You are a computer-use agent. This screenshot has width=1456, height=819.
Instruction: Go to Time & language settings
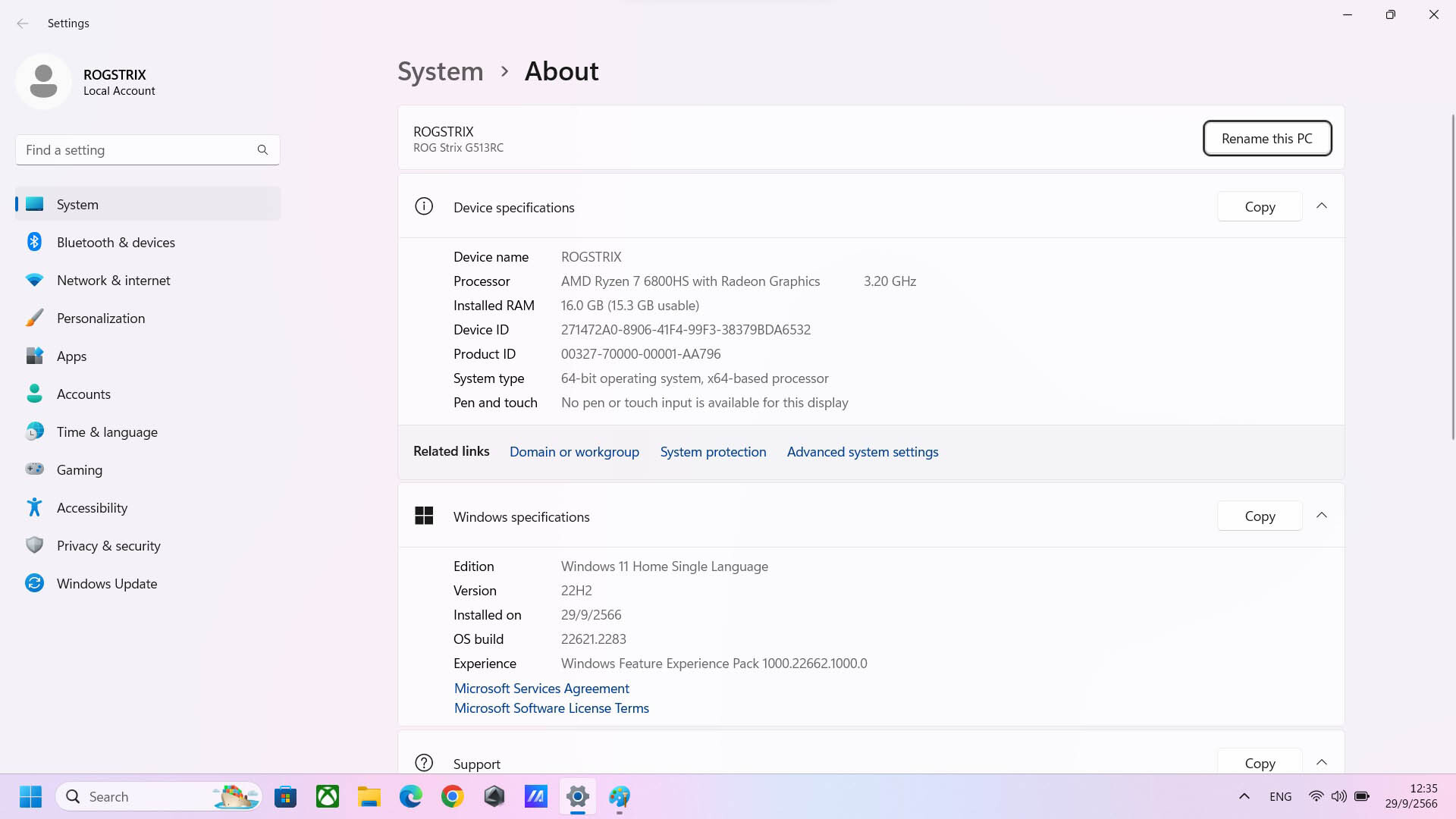point(148,432)
